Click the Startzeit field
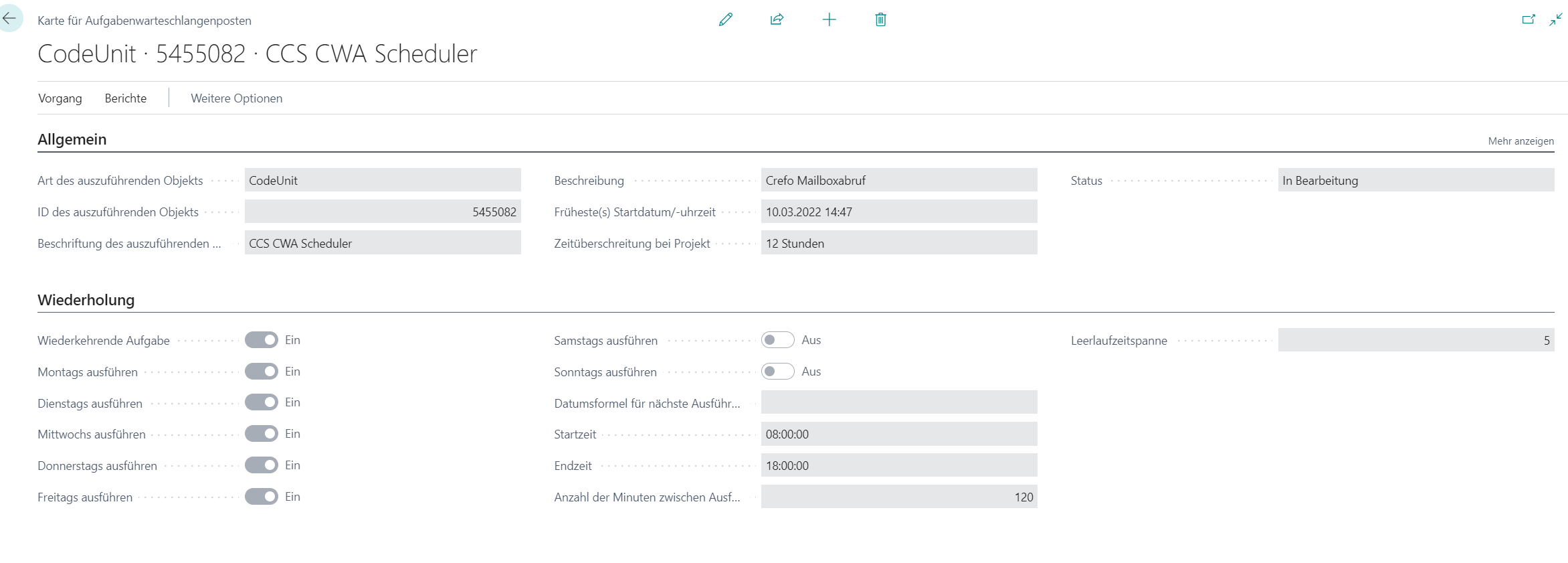Screen dimensions: 1568x563 tap(898, 434)
